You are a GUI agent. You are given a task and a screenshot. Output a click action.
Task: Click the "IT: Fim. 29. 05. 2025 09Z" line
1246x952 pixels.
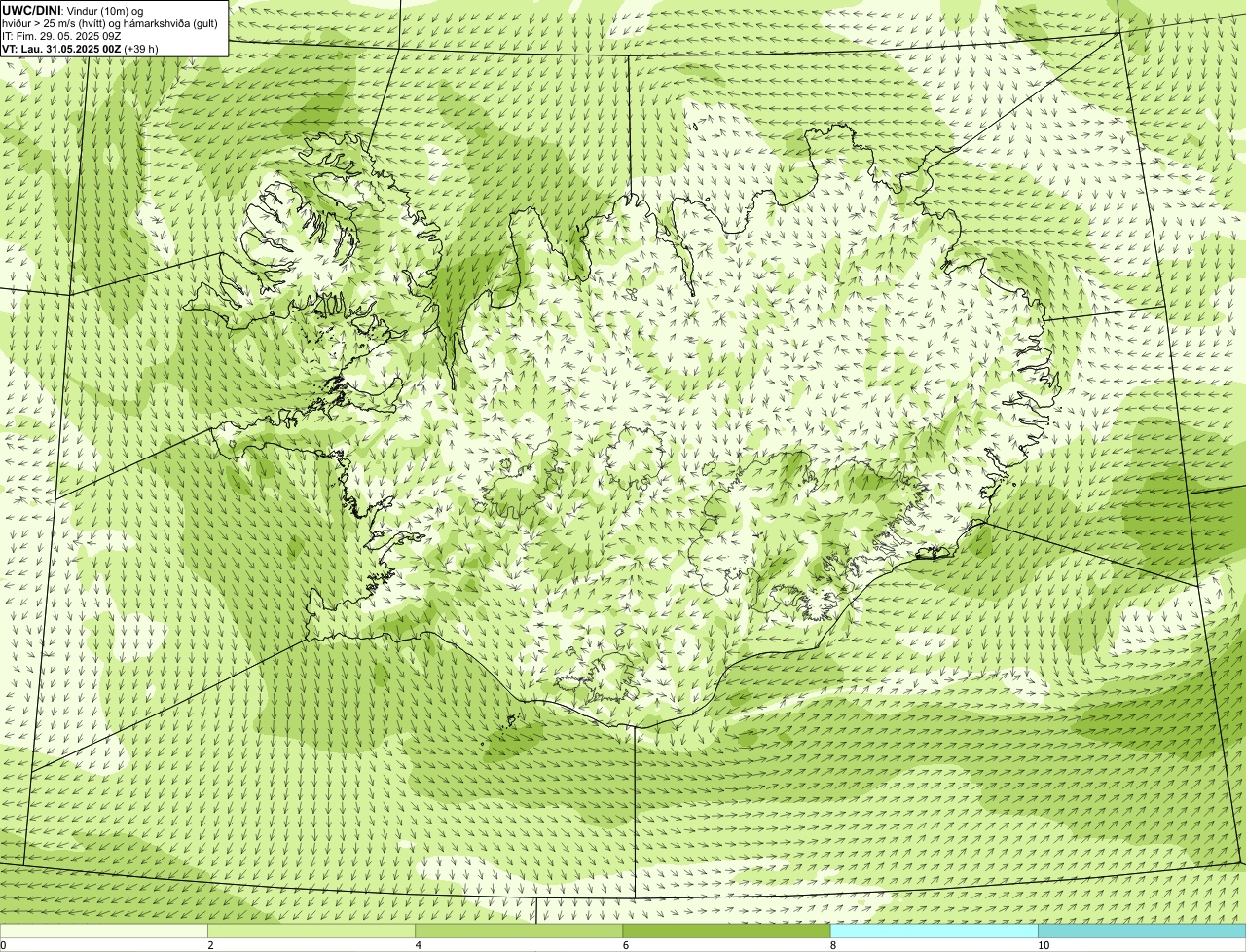pos(61,36)
